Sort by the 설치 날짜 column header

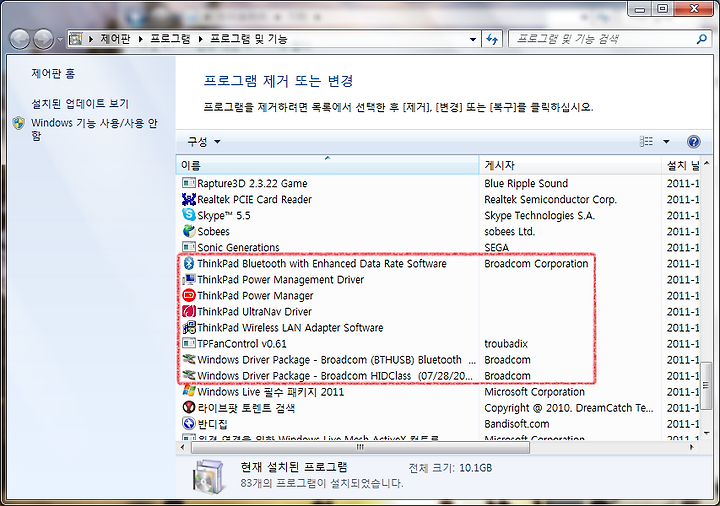pos(681,165)
